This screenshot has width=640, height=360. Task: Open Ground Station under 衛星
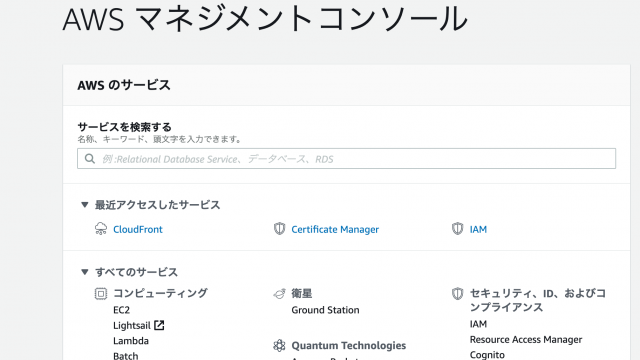tap(325, 310)
